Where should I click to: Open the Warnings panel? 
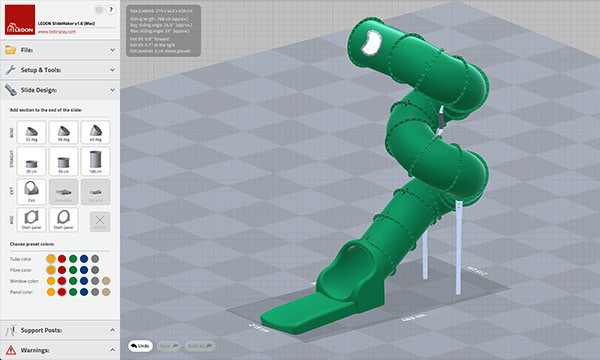tap(60, 350)
